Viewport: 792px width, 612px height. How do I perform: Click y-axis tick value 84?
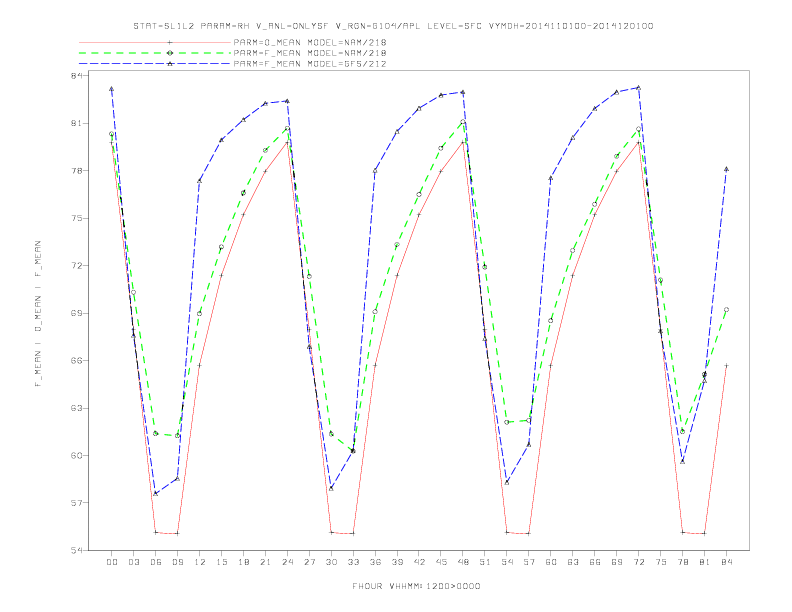[76, 76]
